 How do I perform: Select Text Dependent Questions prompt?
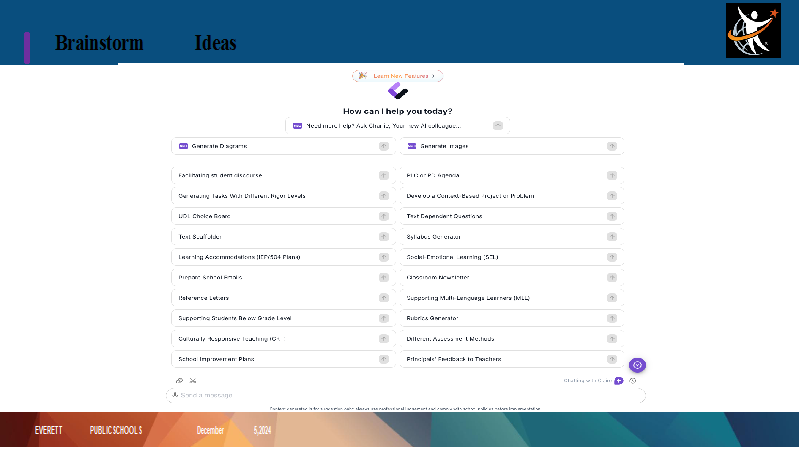pyautogui.click(x=511, y=216)
